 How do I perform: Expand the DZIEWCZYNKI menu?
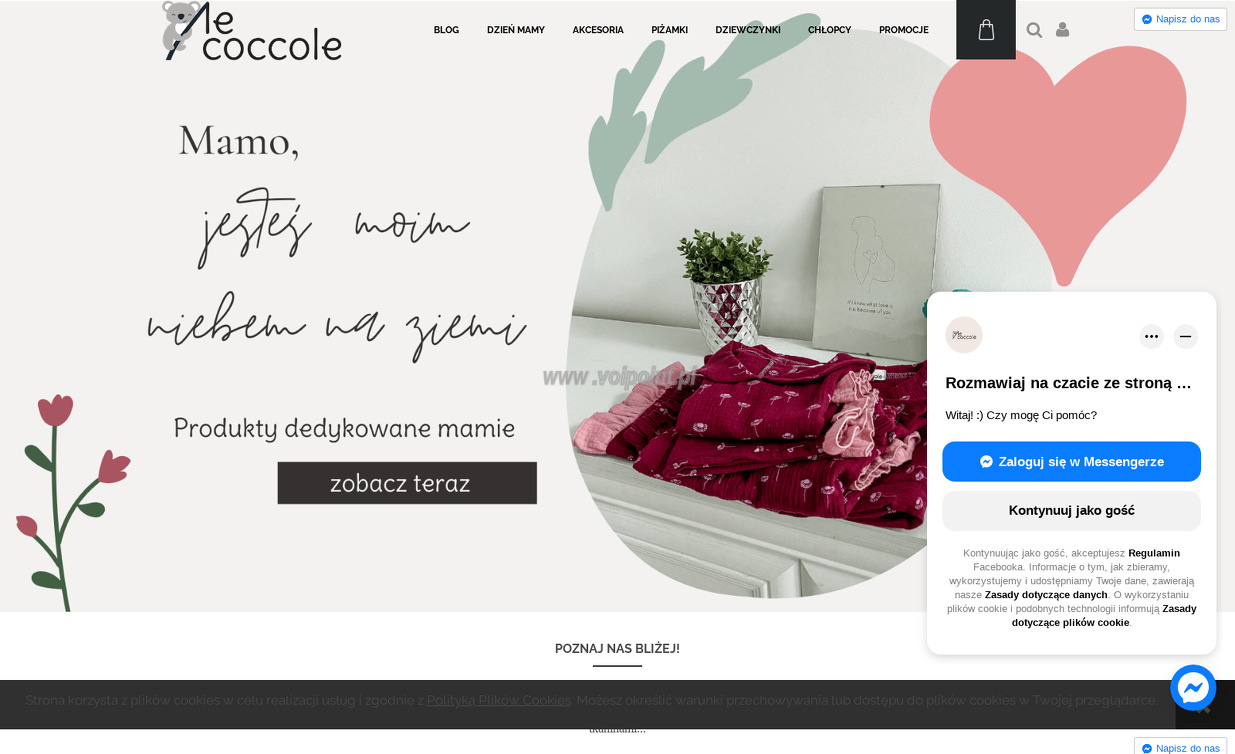(x=748, y=30)
